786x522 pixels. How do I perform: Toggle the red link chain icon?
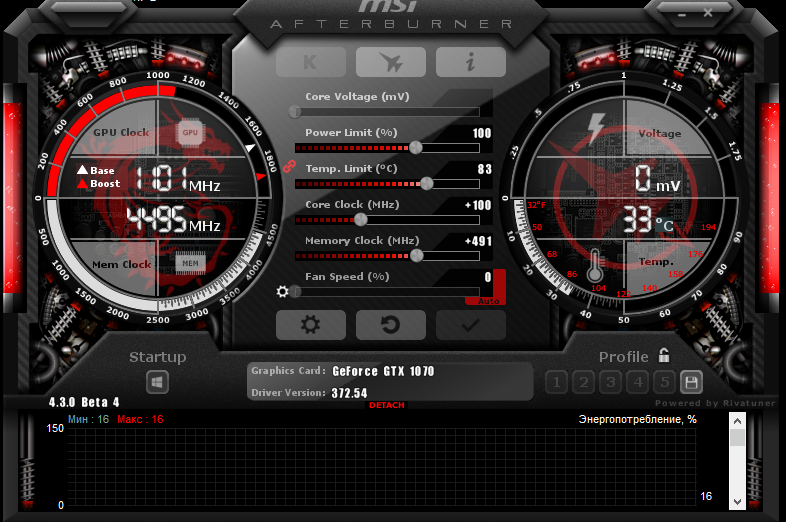coord(289,166)
